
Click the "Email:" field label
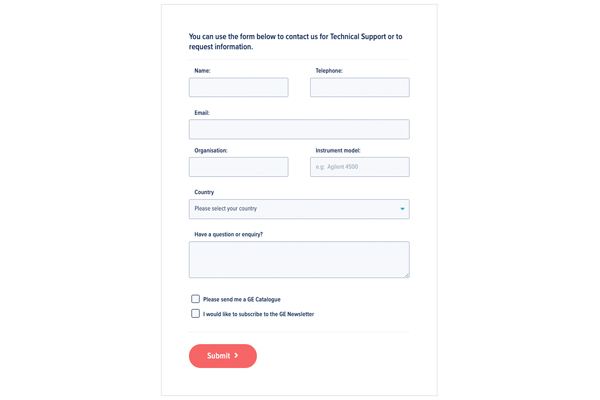(x=202, y=113)
